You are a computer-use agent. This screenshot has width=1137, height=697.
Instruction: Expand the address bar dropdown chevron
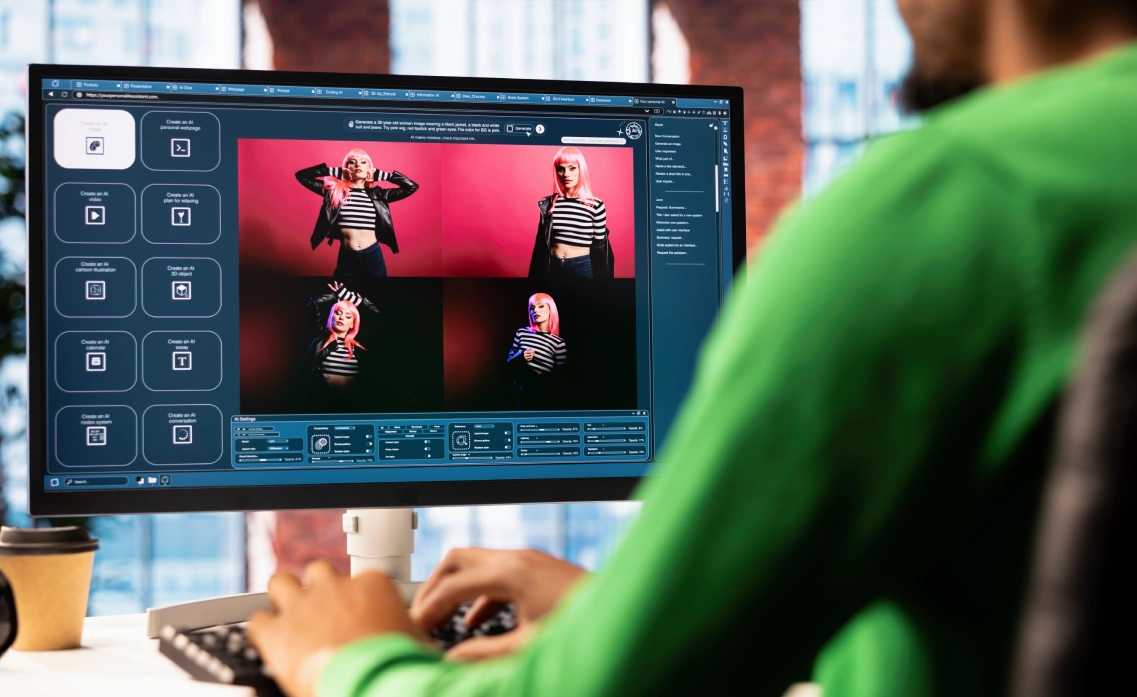coord(647,111)
